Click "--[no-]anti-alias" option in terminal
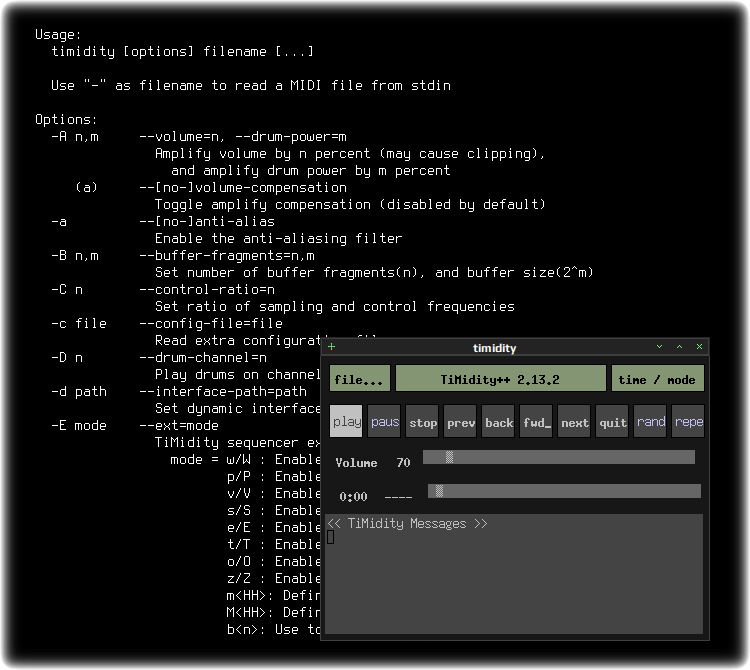Viewport: 750px width, 670px height. [x=207, y=222]
